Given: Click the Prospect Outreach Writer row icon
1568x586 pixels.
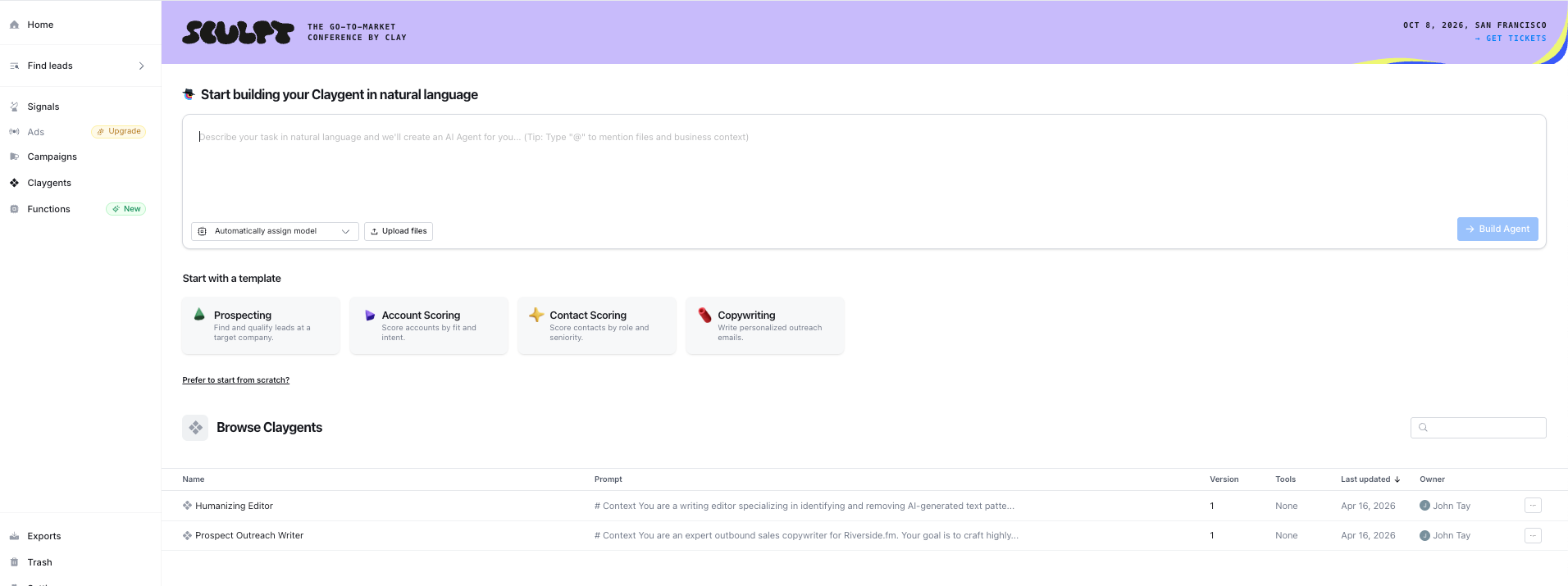Looking at the screenshot, I should [187, 535].
